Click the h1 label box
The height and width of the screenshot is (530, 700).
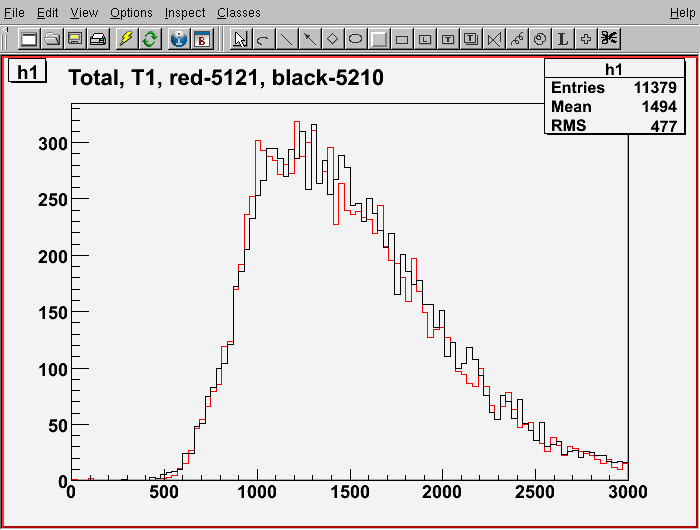[x=27, y=71]
